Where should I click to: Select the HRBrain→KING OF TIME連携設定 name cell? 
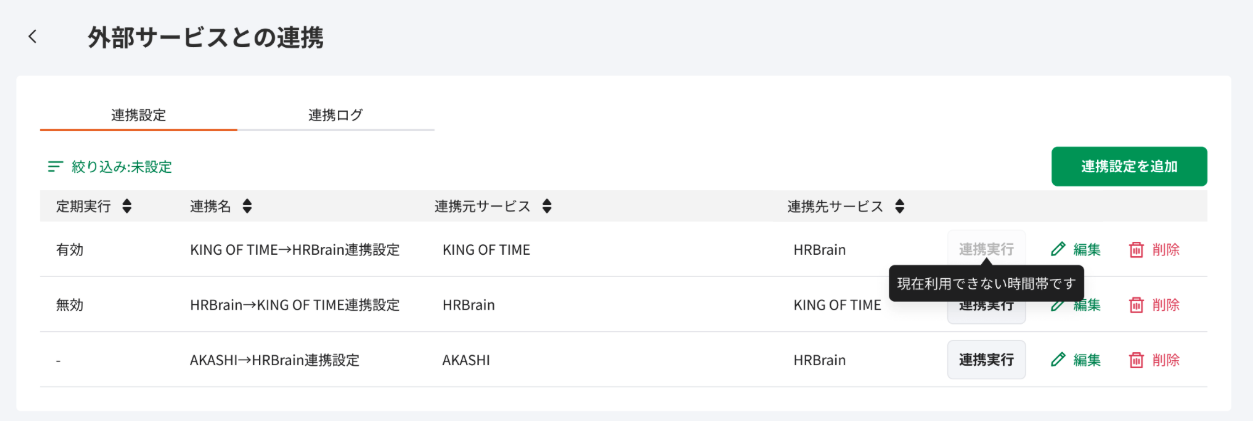(295, 305)
